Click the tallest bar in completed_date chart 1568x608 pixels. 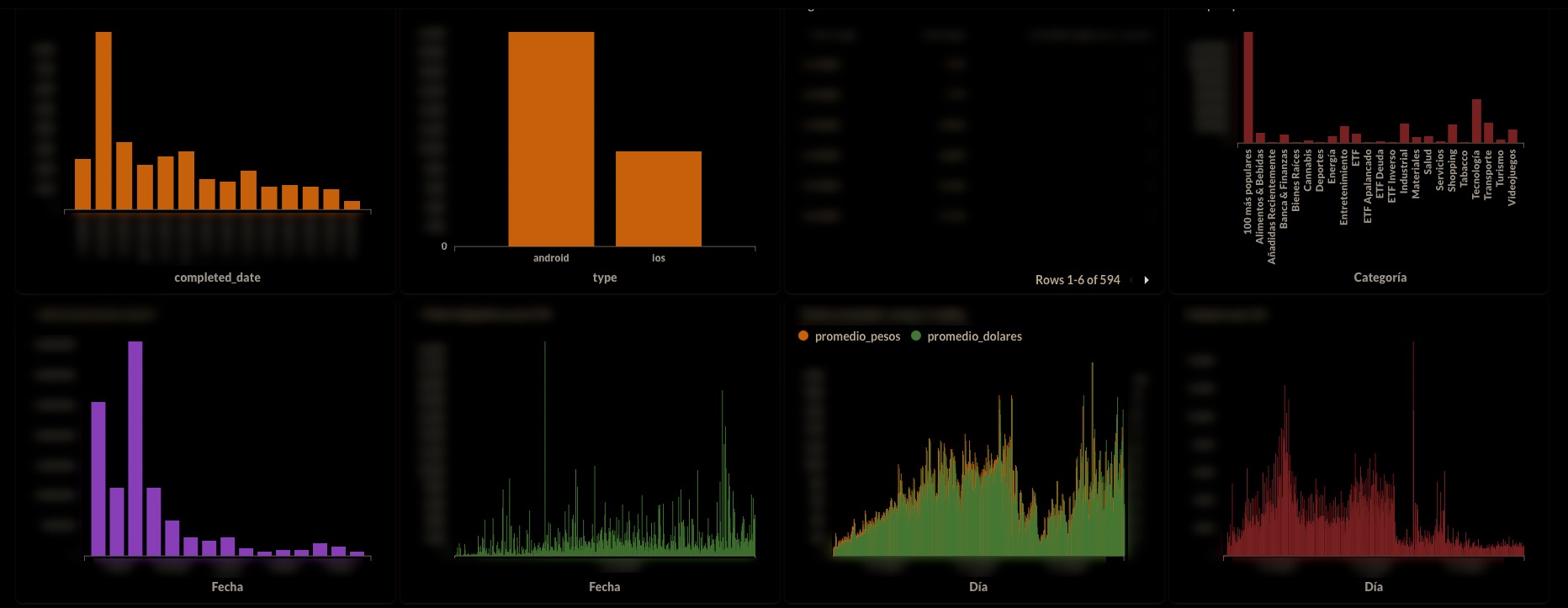click(103, 120)
